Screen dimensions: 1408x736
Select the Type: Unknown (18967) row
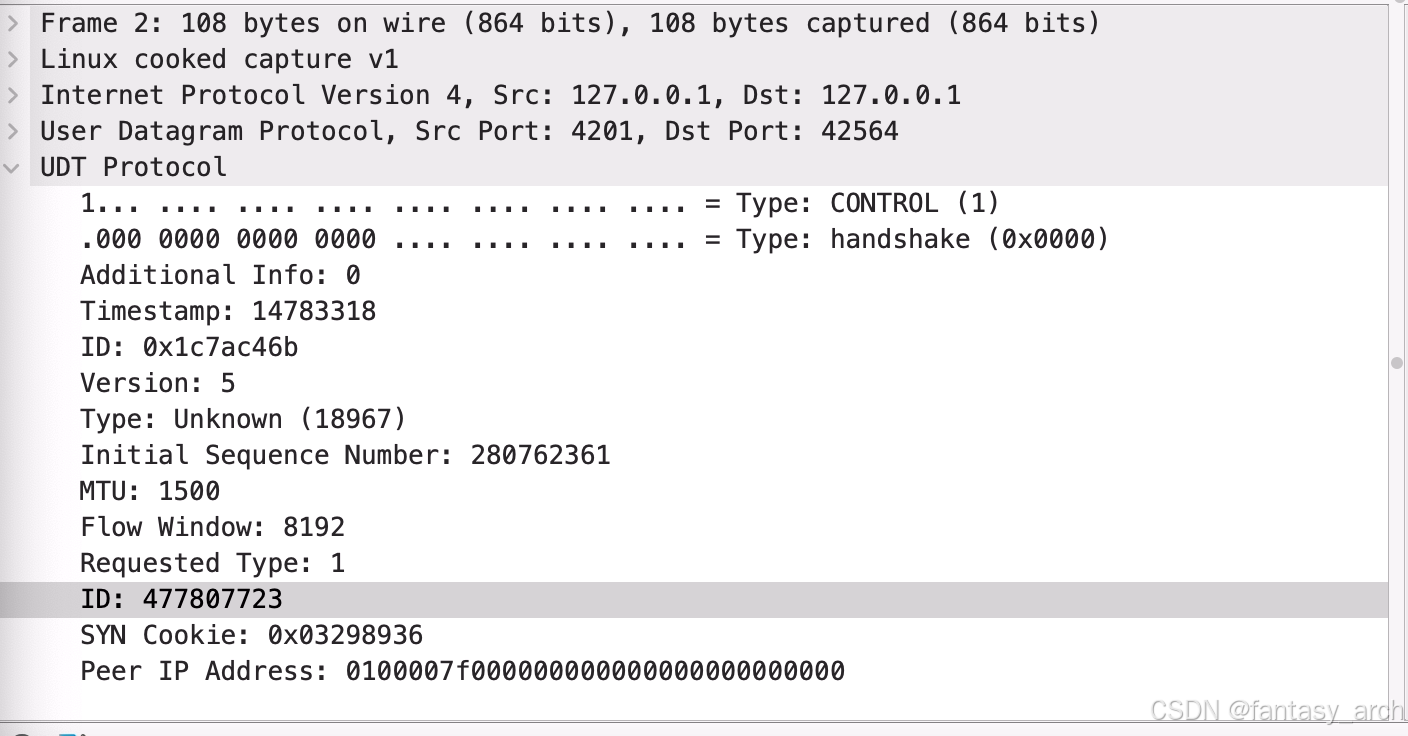coord(242,418)
